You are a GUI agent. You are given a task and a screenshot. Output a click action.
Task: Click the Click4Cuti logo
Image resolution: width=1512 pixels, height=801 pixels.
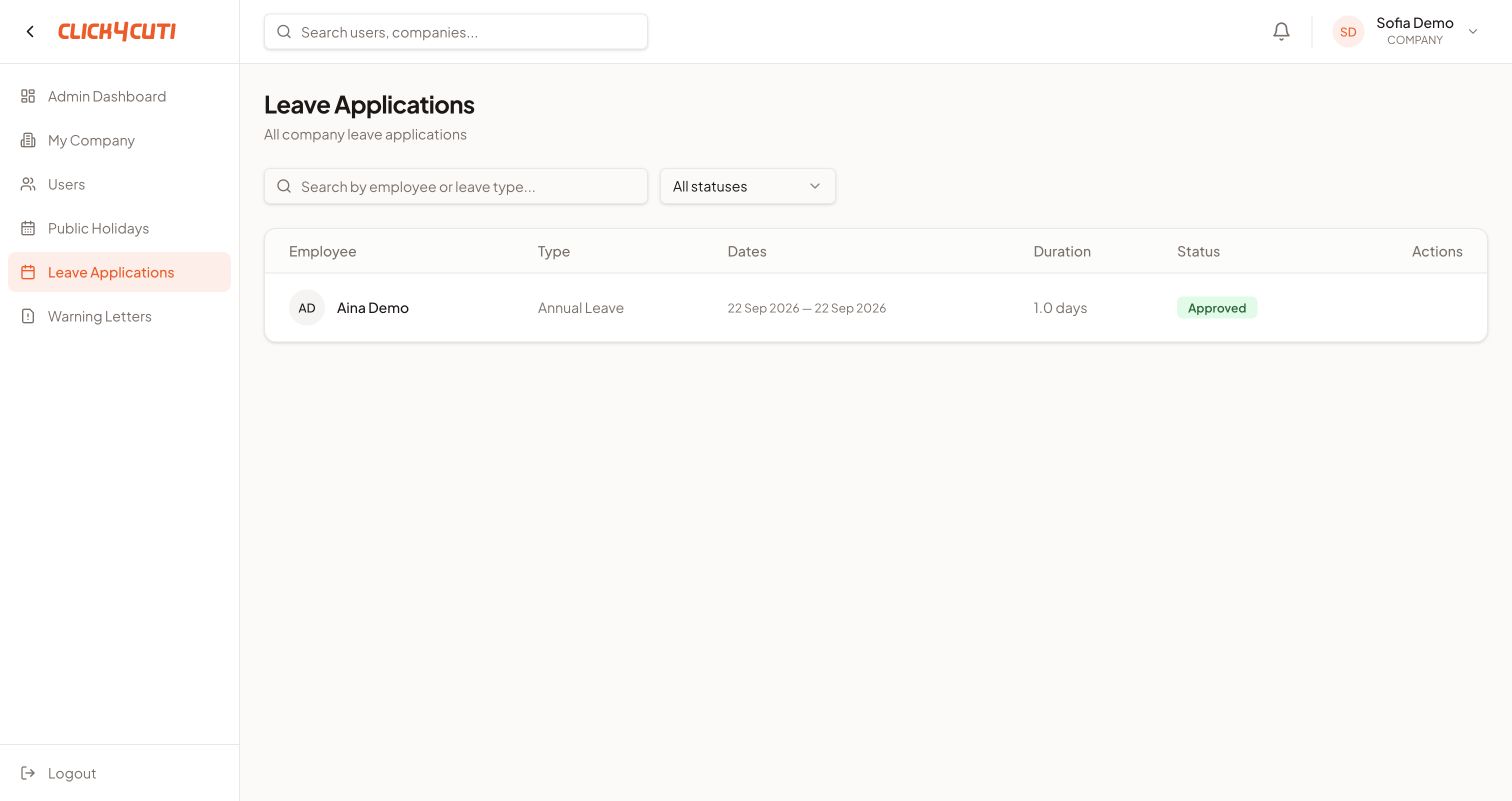(x=117, y=32)
